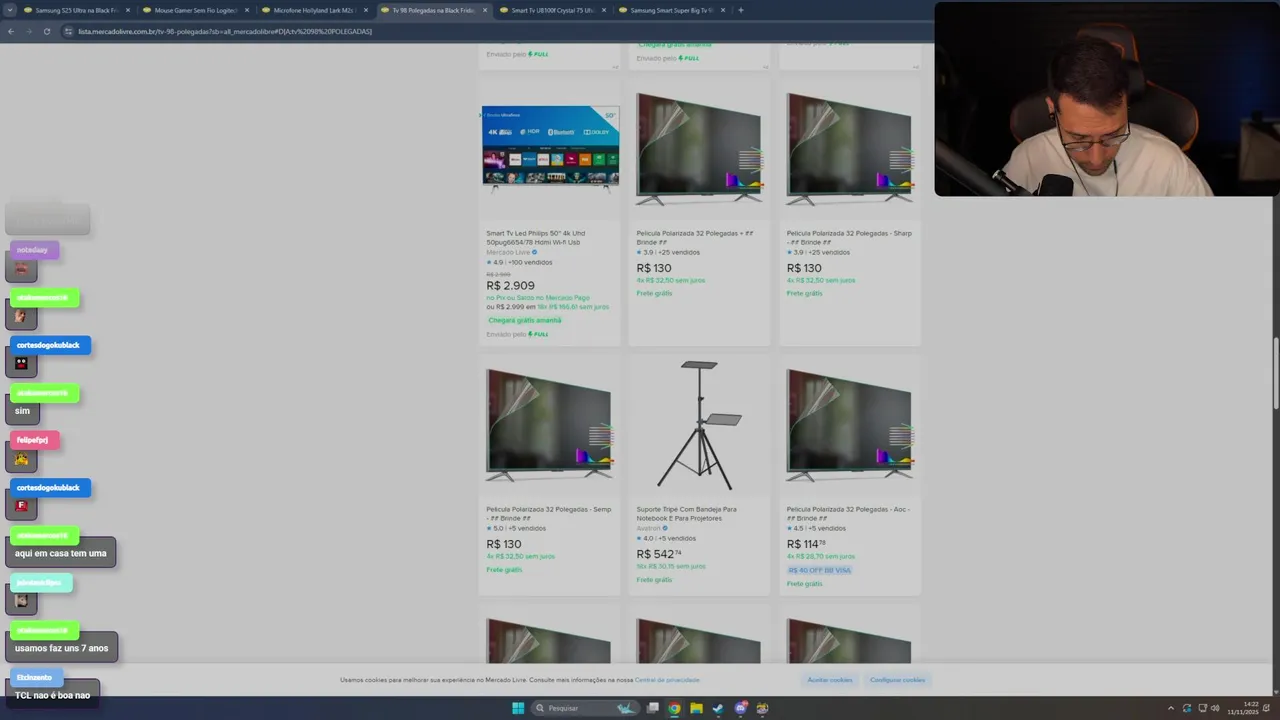The width and height of the screenshot is (1280, 720).
Task: Open Configurar cookies settings button
Action: (x=897, y=680)
